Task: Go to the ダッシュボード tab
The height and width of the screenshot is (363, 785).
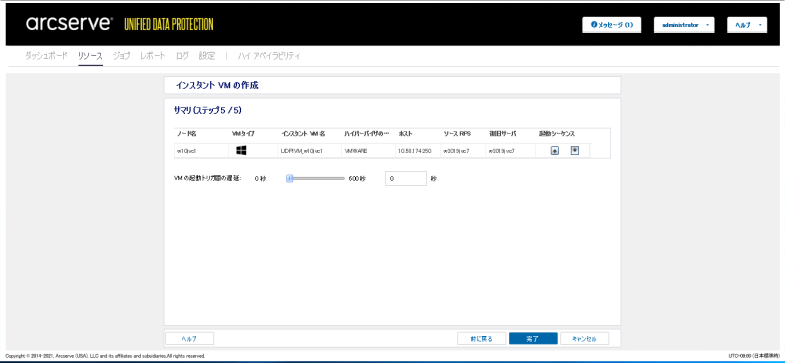Action: (x=46, y=56)
